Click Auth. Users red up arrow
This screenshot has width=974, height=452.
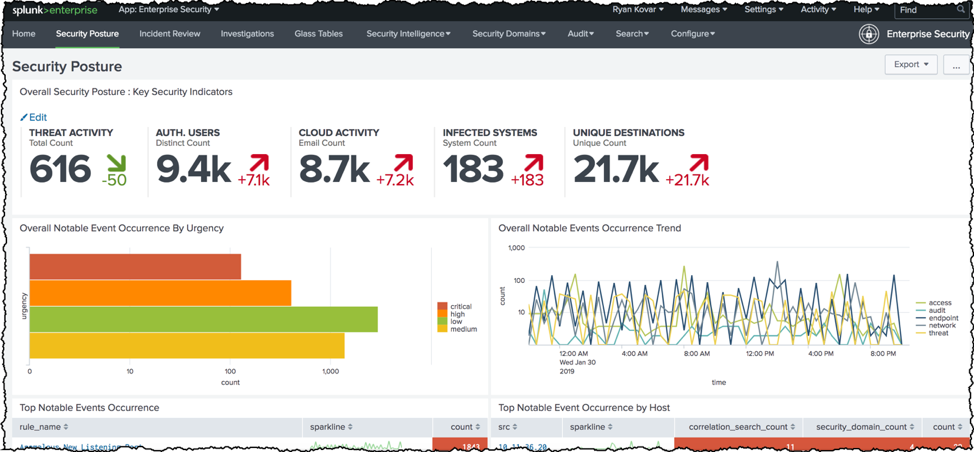coord(258,165)
